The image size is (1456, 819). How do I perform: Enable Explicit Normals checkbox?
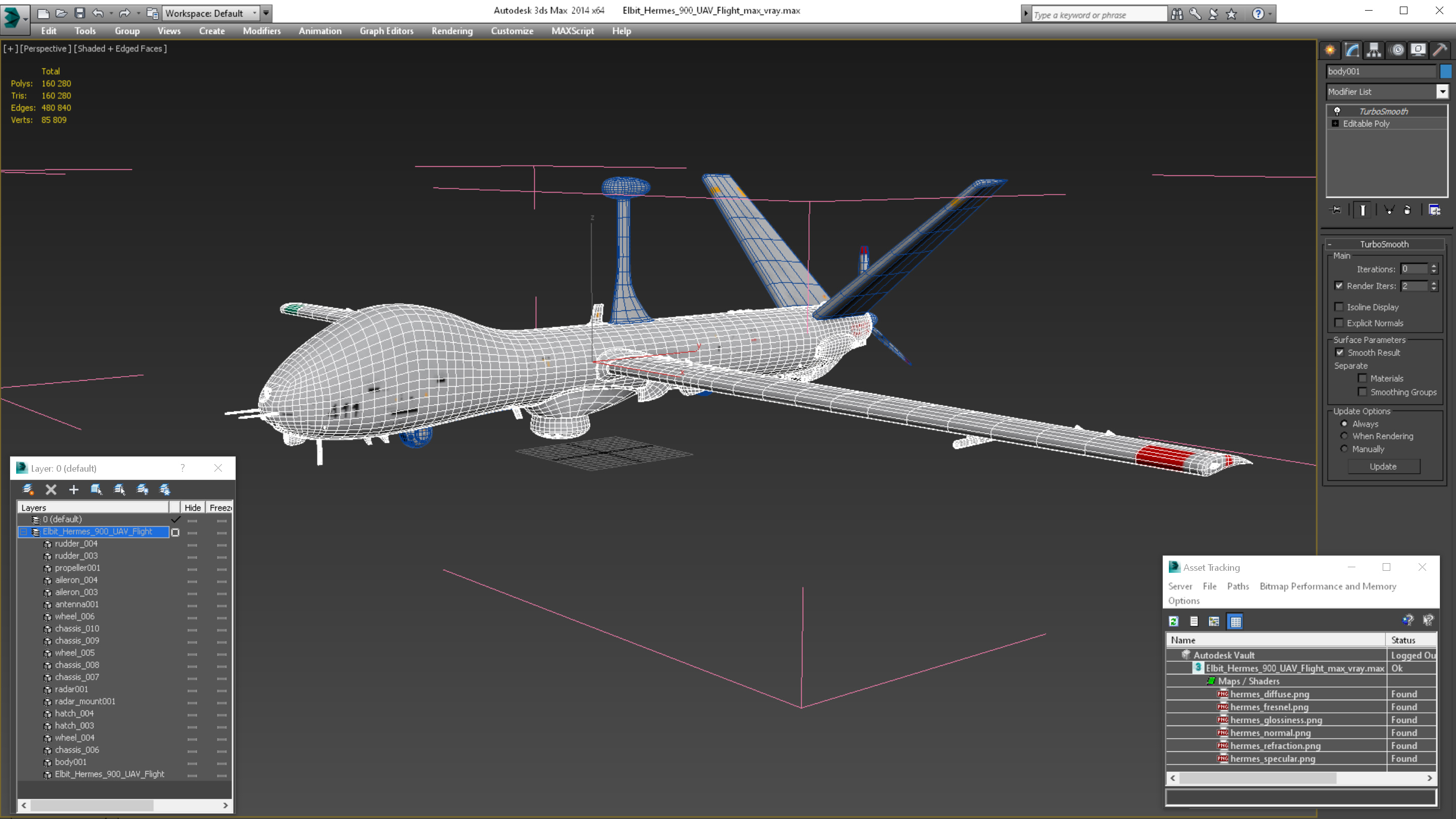click(x=1338, y=323)
